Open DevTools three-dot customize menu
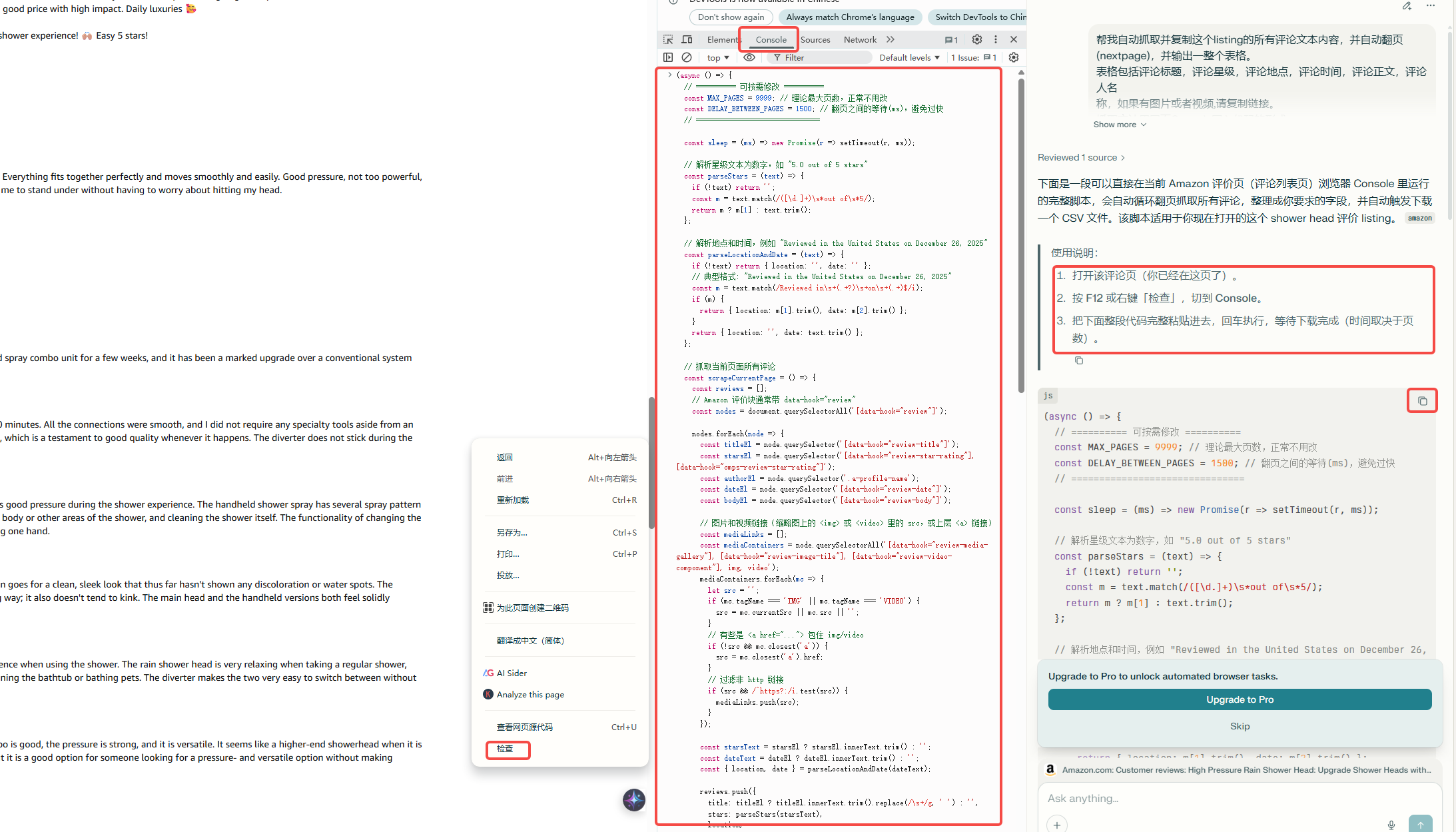This screenshot has height=832, width=1456. point(996,39)
